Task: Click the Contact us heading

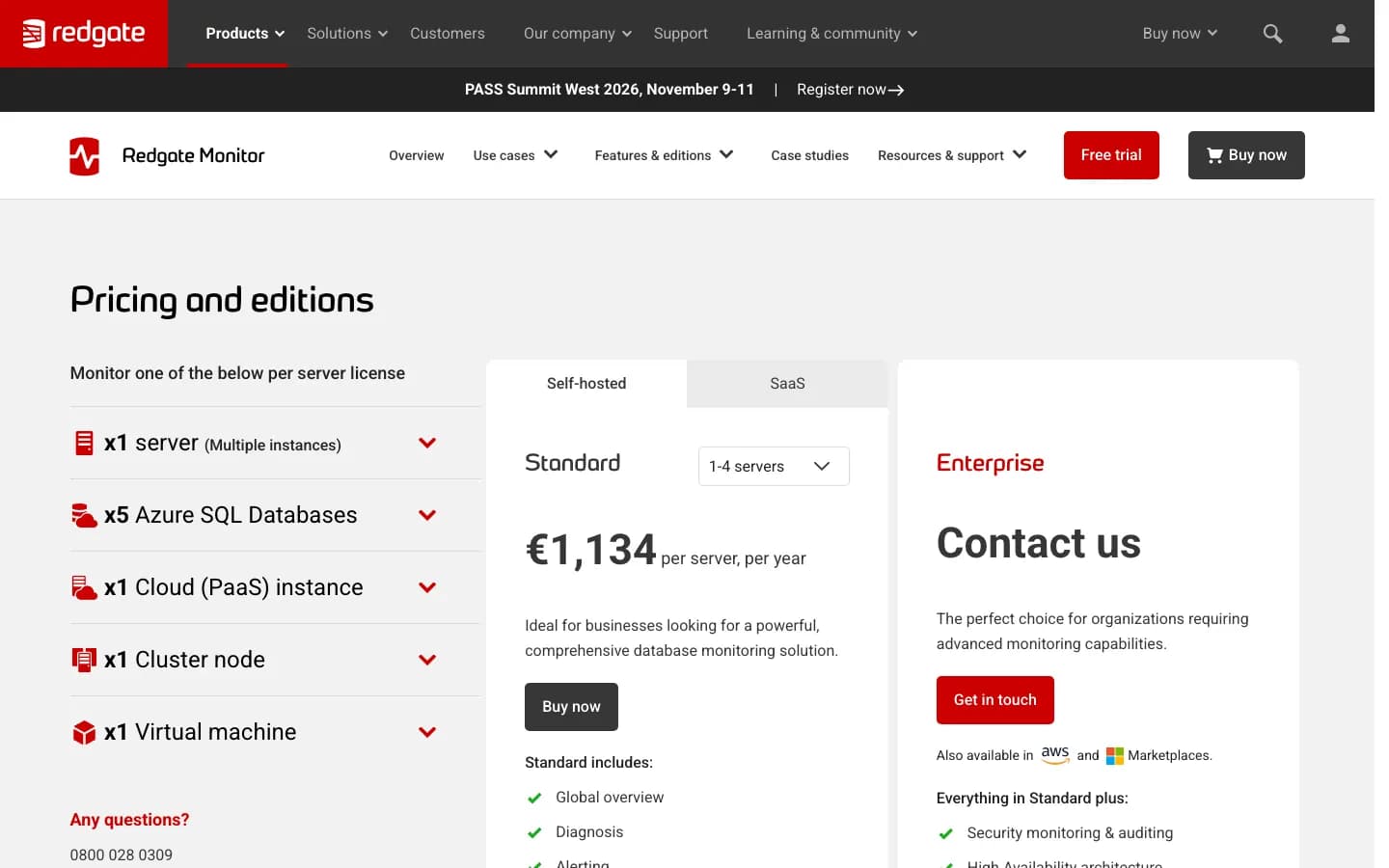Action: click(1039, 543)
